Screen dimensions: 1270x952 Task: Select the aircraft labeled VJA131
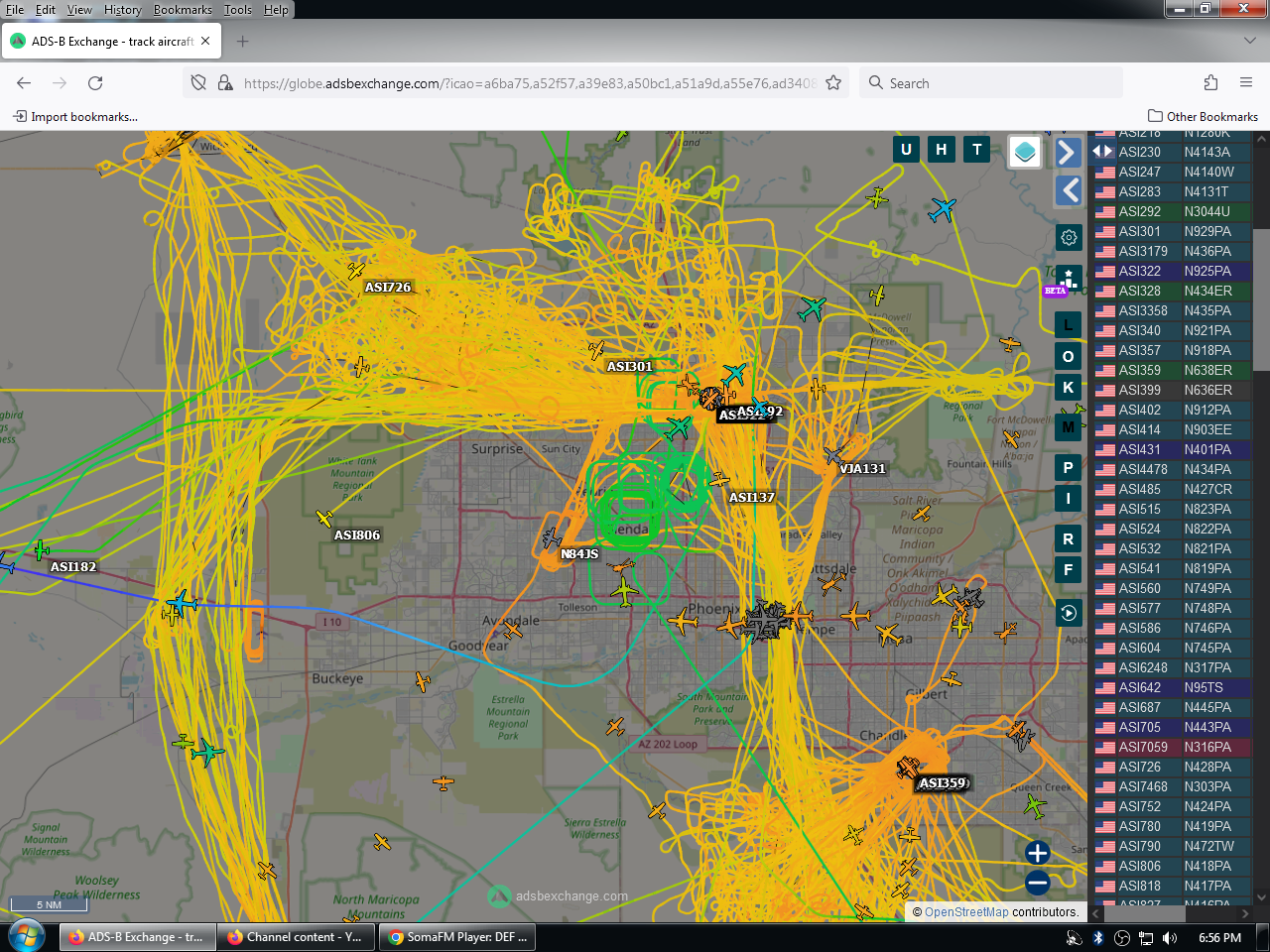coord(832,455)
